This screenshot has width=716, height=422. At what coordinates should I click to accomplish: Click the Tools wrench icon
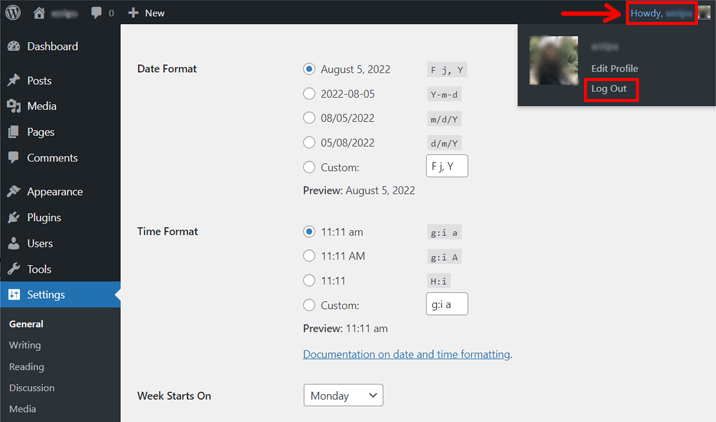[14, 269]
